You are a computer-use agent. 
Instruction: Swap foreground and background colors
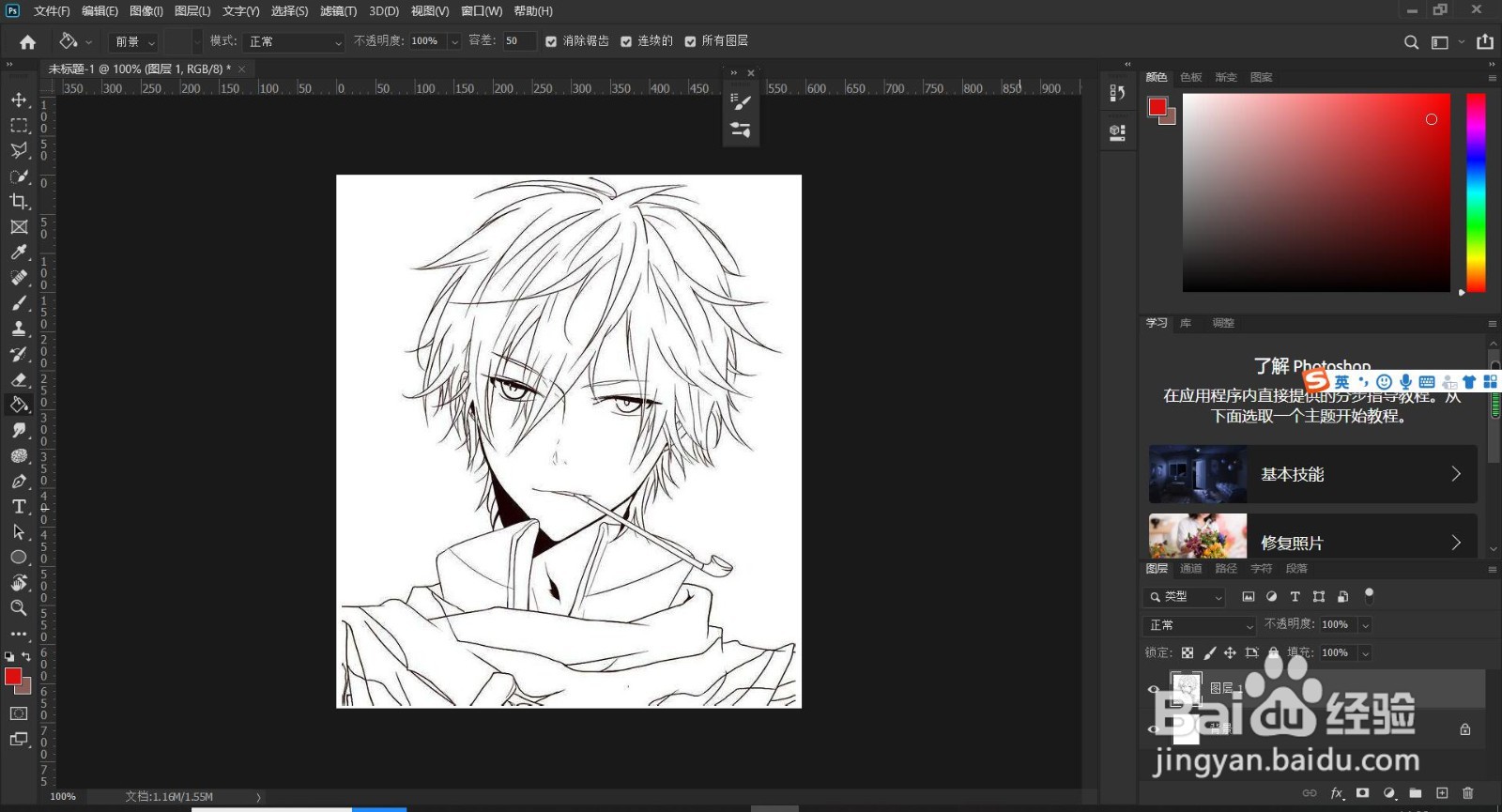[26, 656]
